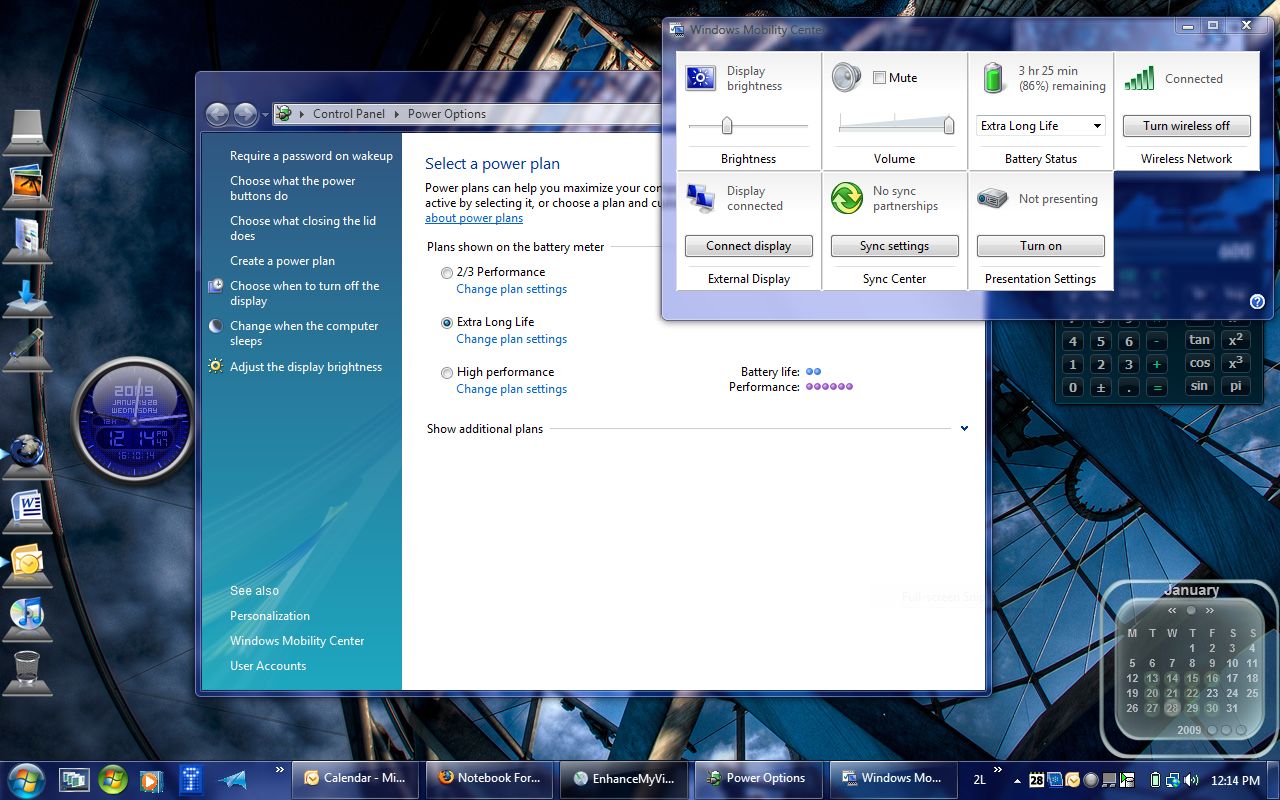Show hidden tray icons arrow
This screenshot has height=800, width=1280.
point(1018,779)
